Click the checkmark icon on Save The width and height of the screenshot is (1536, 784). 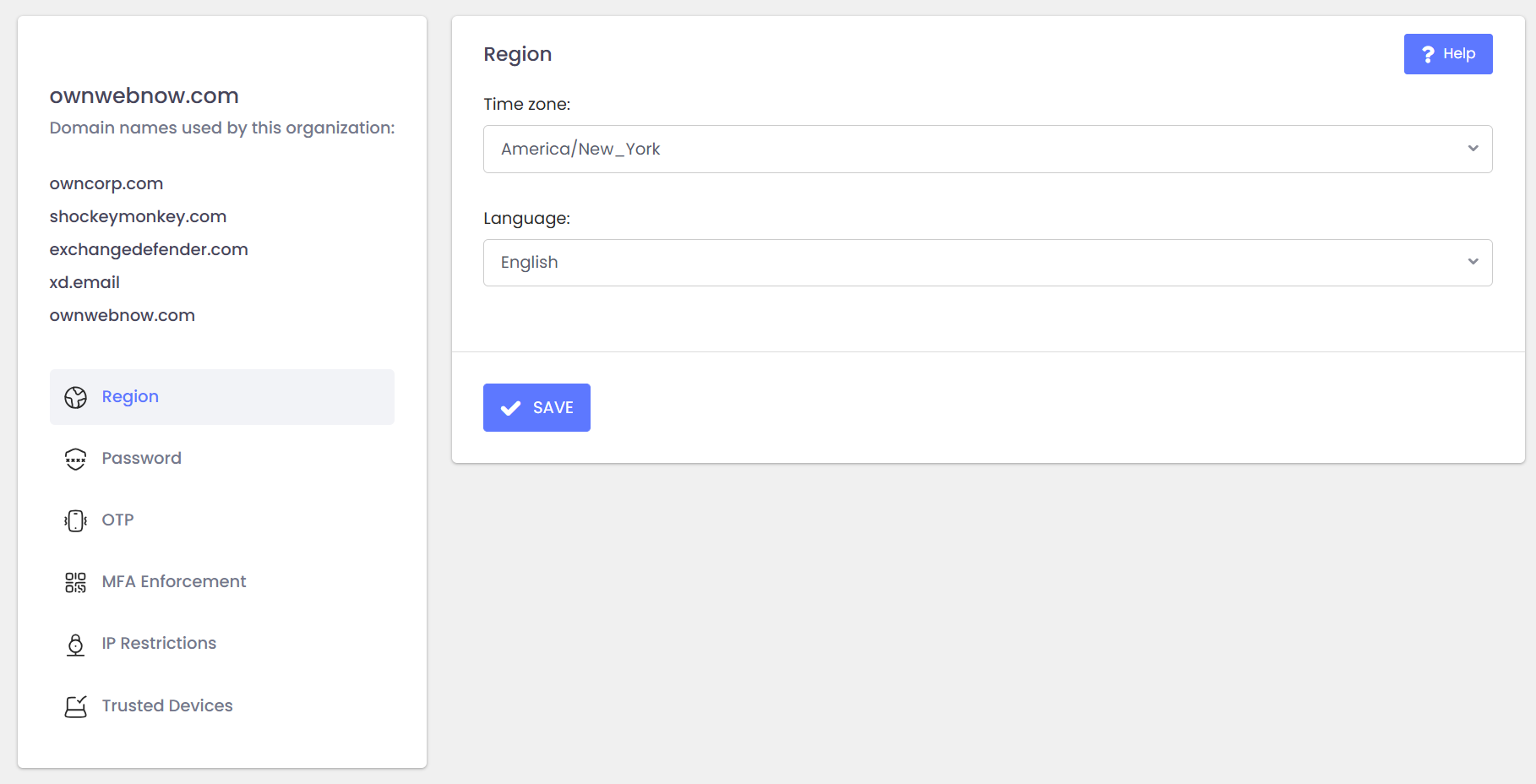pyautogui.click(x=511, y=408)
